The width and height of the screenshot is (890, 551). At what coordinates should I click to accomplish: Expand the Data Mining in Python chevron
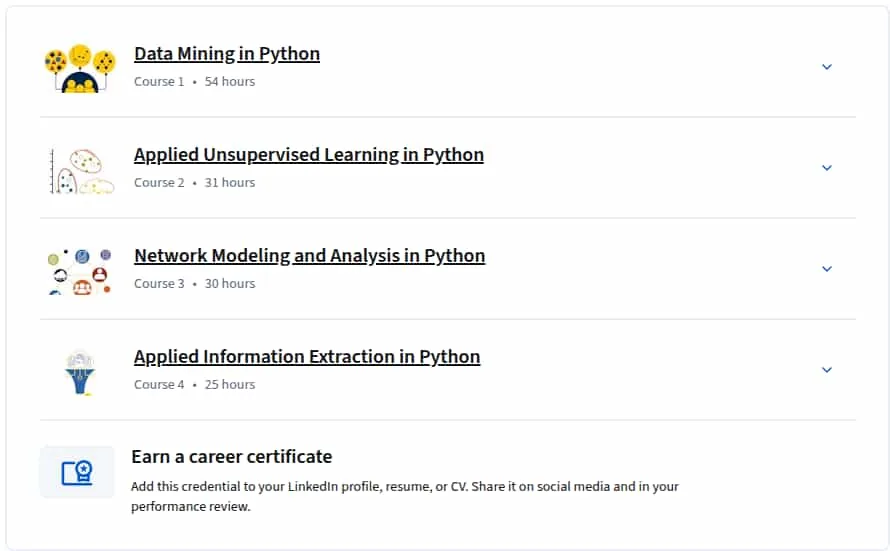point(827,67)
